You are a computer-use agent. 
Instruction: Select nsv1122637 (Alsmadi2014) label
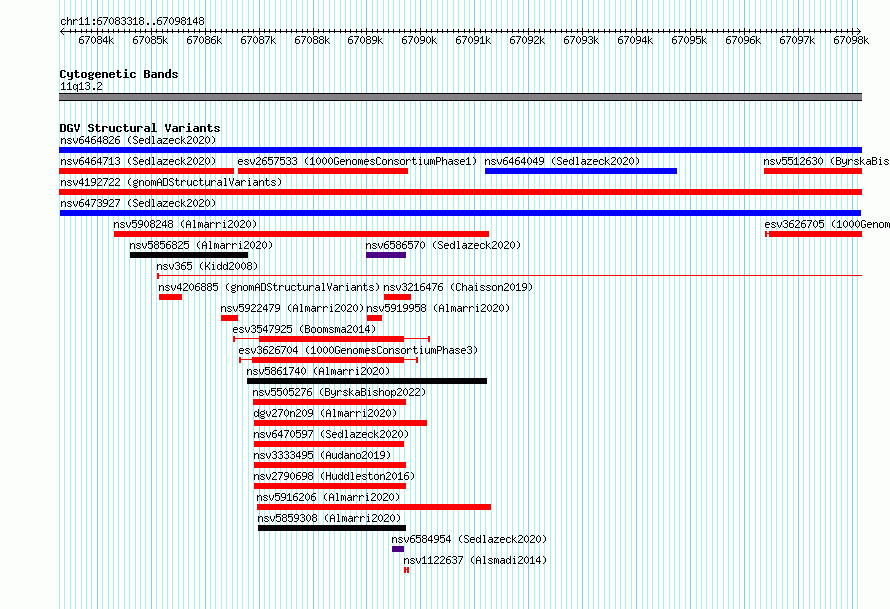pyautogui.click(x=475, y=560)
